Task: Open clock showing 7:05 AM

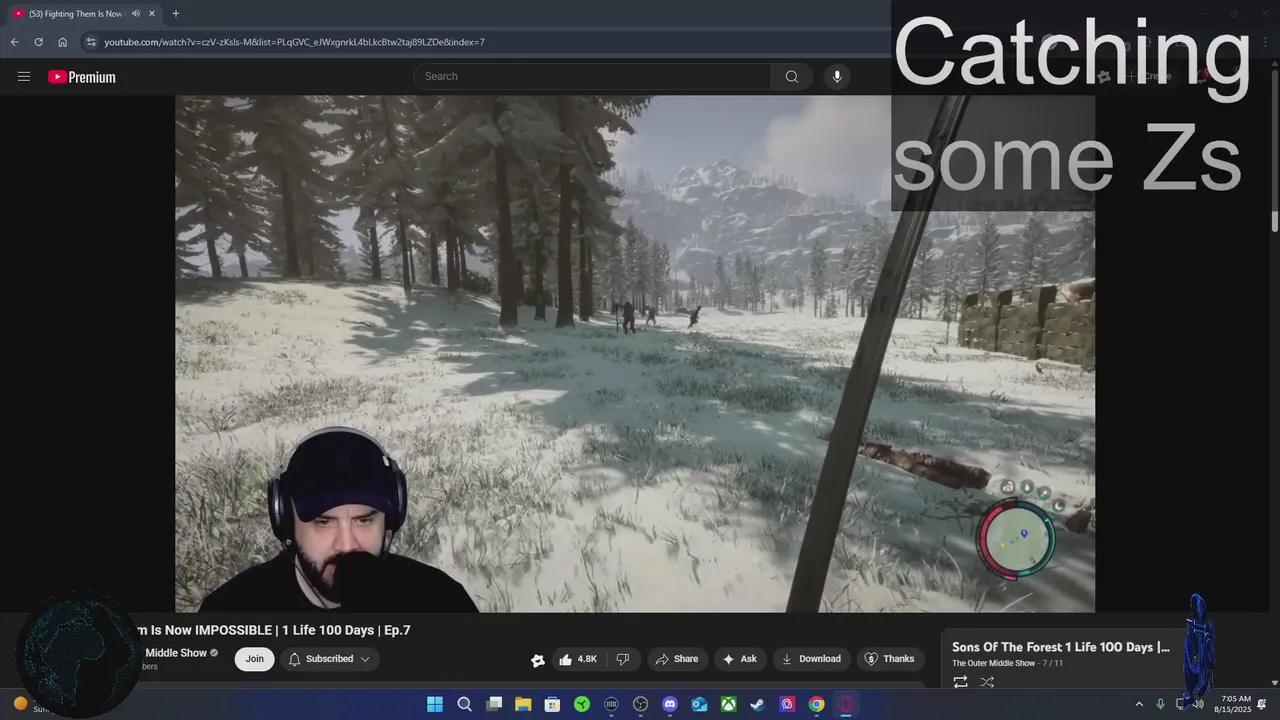Action: coord(1232,704)
